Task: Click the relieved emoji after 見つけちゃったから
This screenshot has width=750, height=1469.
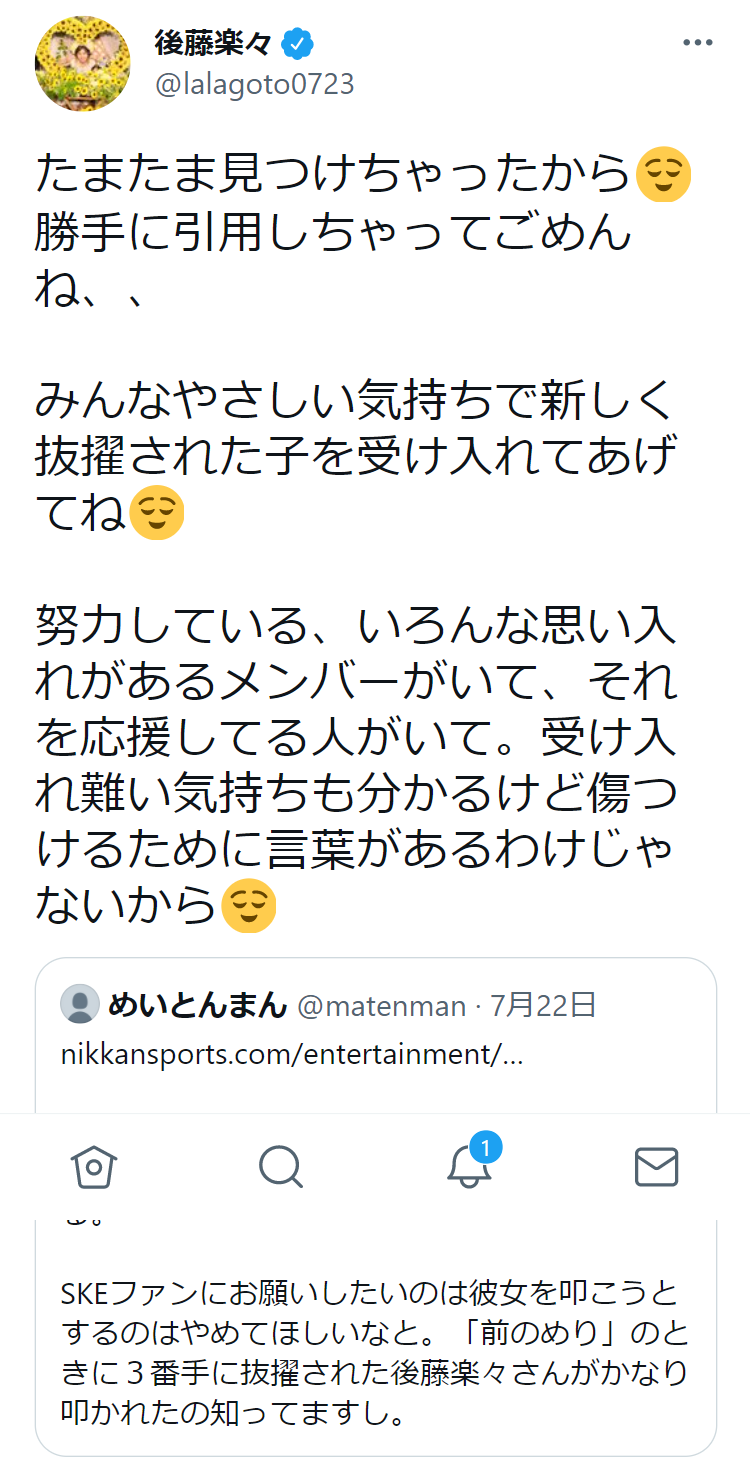Action: (x=664, y=174)
